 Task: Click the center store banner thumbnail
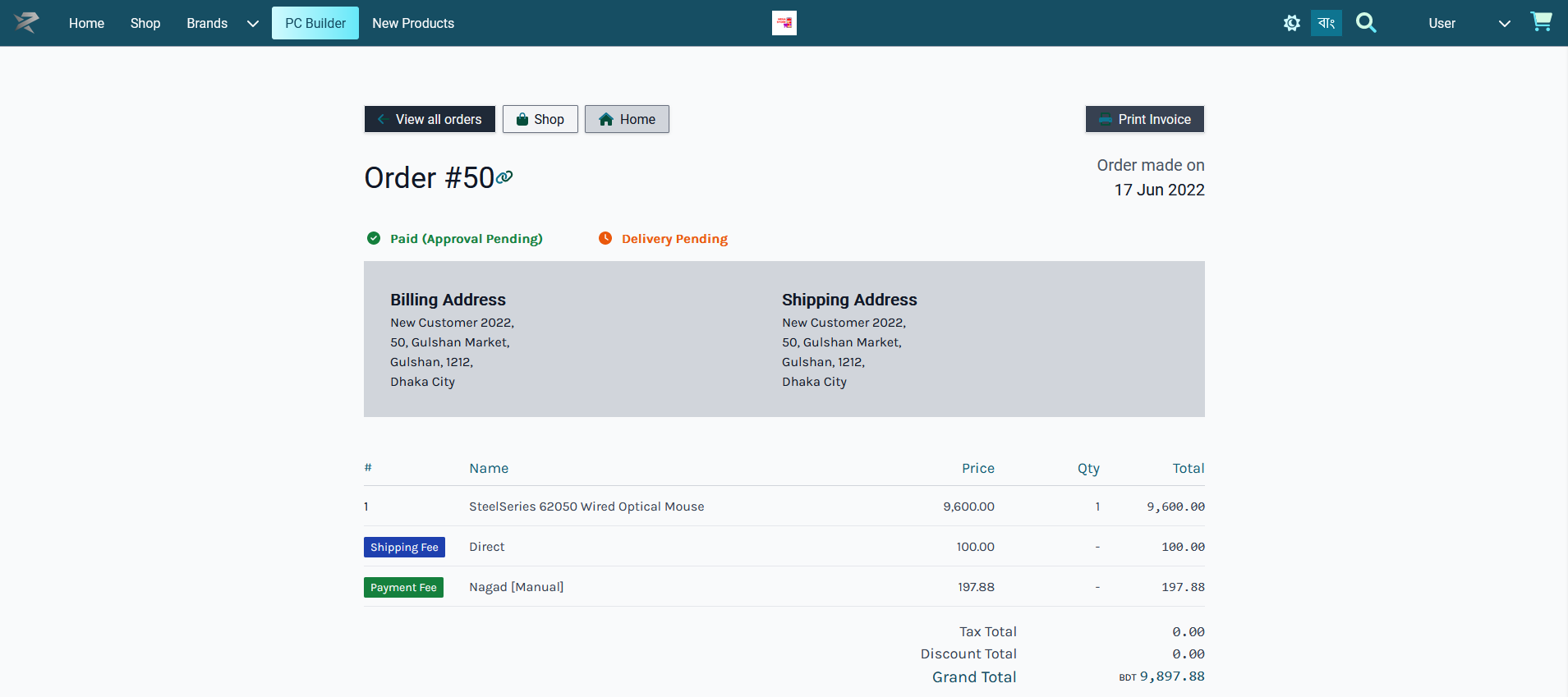tap(784, 23)
